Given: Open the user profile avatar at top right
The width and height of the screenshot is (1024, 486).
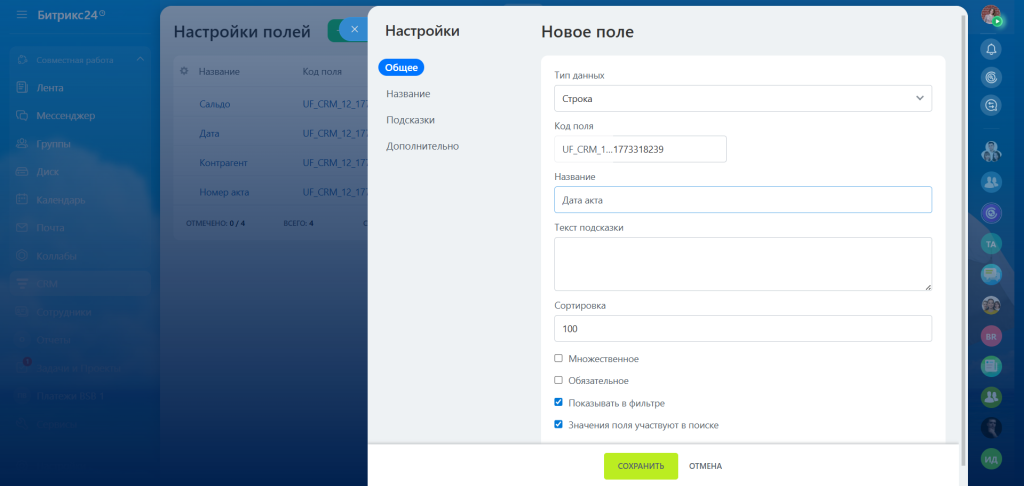Looking at the screenshot, I should [991, 15].
